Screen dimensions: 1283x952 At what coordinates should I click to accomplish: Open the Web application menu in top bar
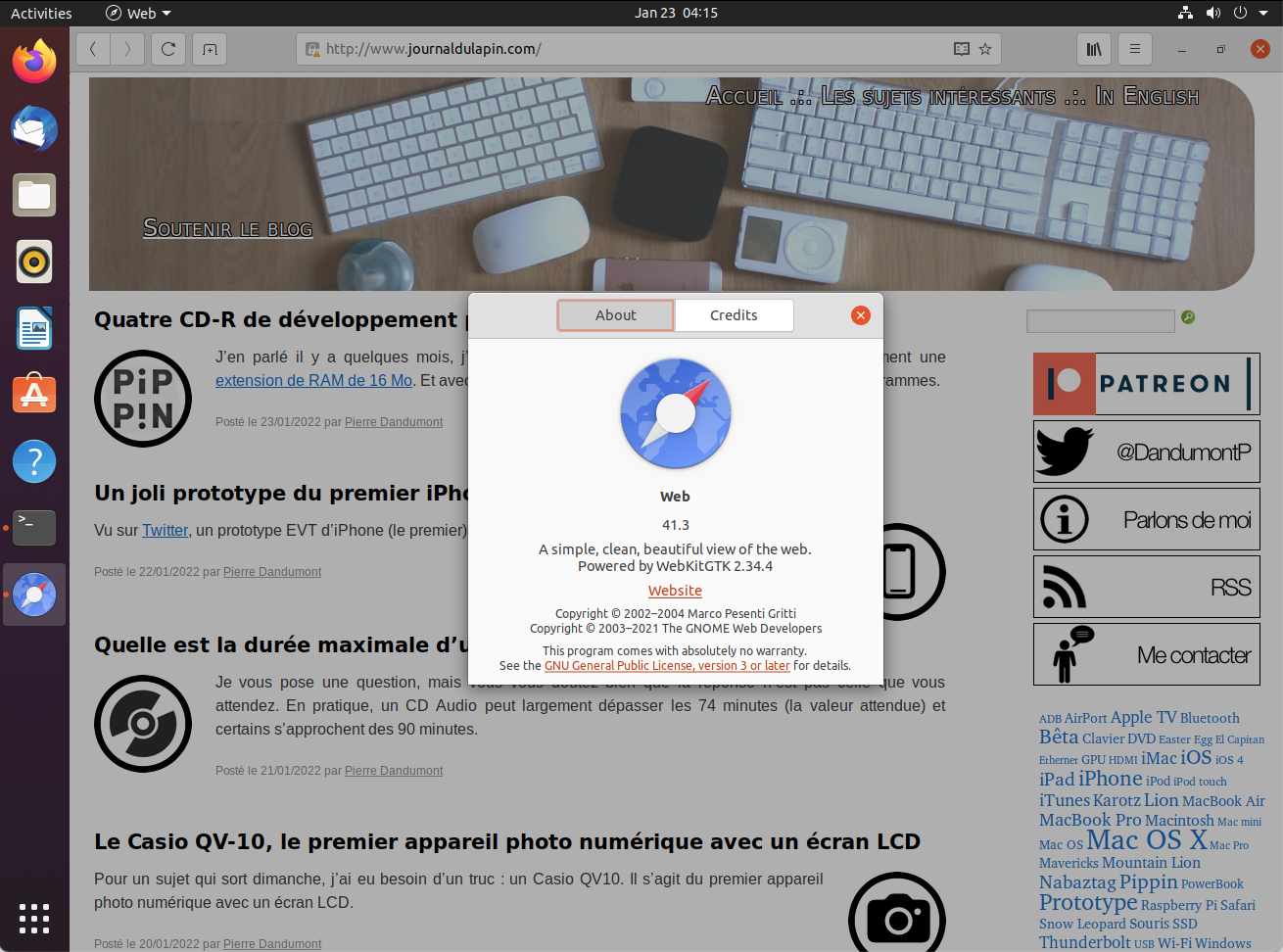(x=138, y=13)
